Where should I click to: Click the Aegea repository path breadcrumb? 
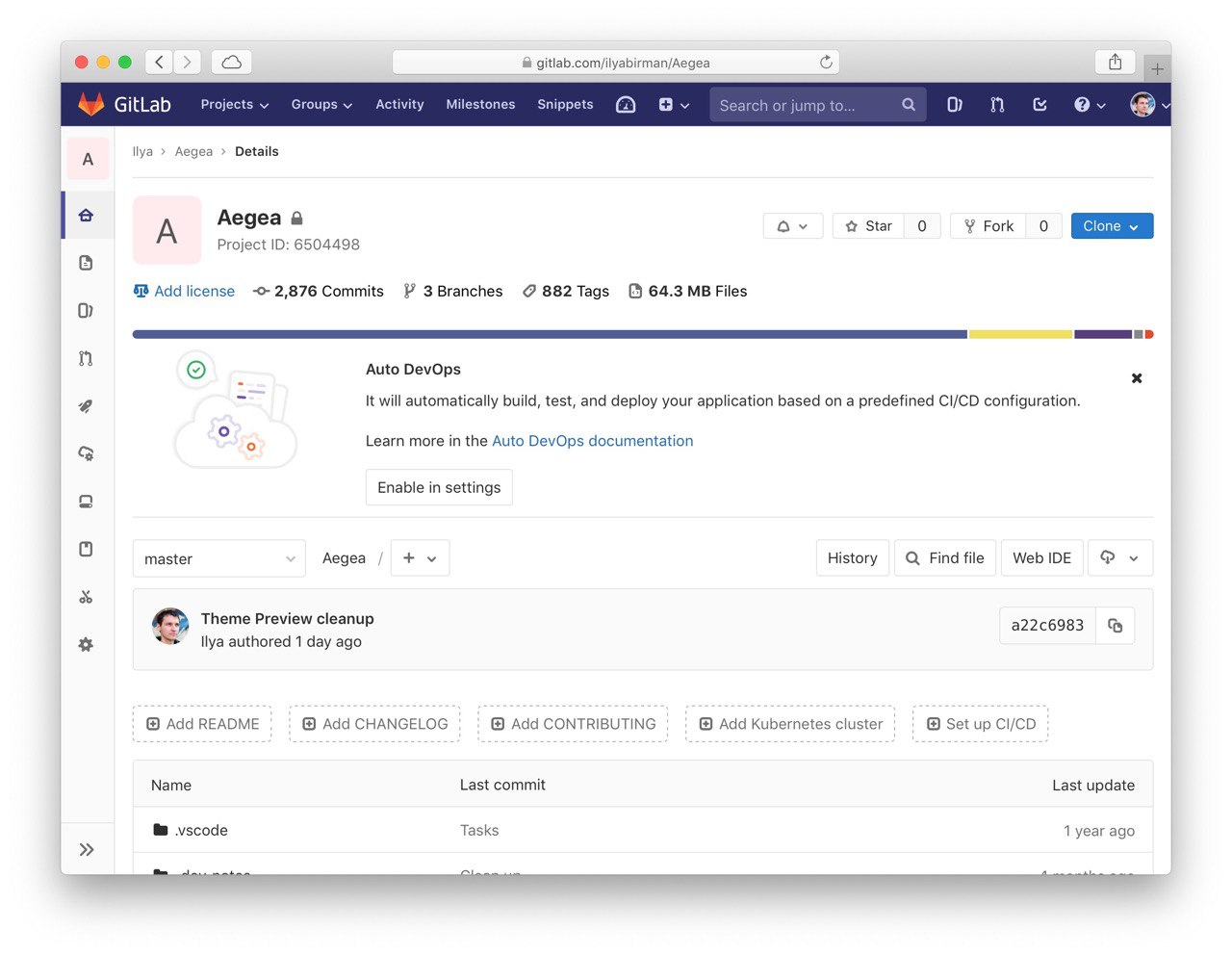point(344,558)
